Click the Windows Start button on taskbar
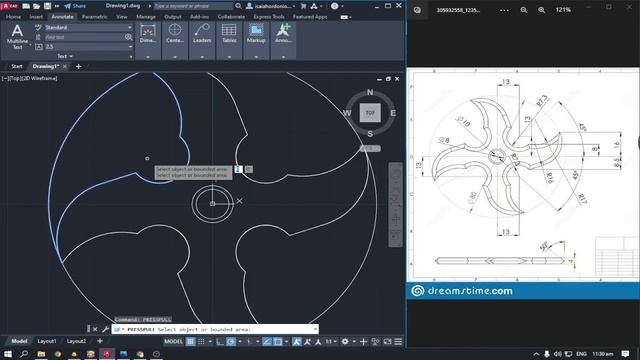This screenshot has width=640, height=360. point(7,354)
